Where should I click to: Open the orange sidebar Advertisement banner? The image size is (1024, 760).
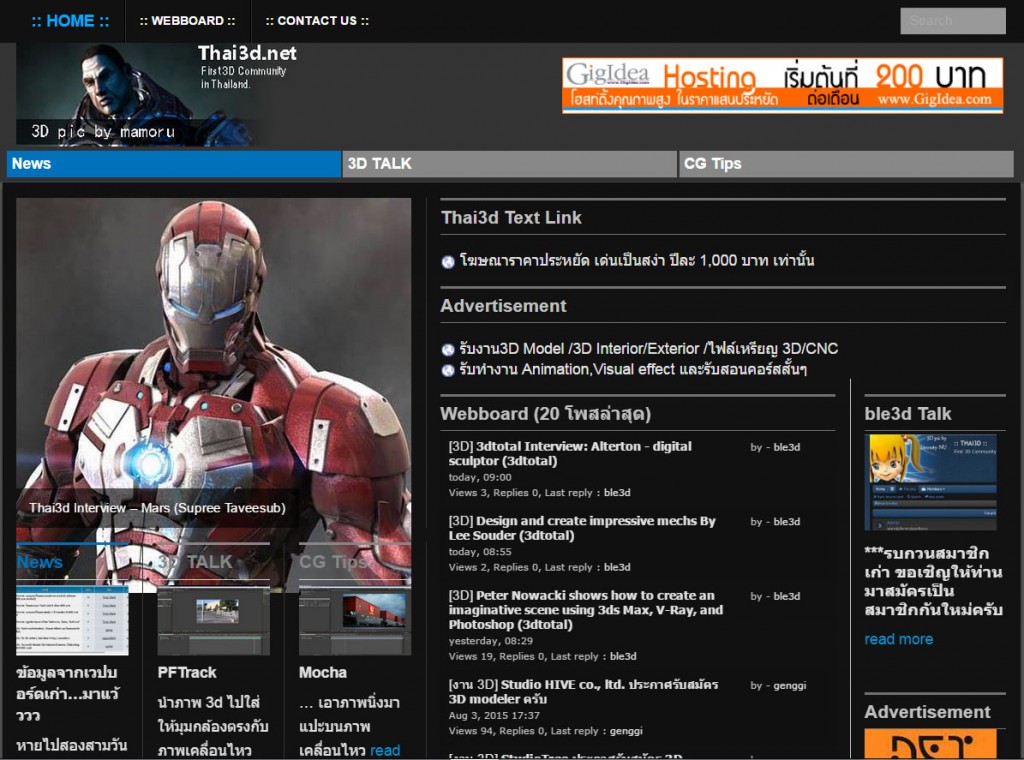930,744
